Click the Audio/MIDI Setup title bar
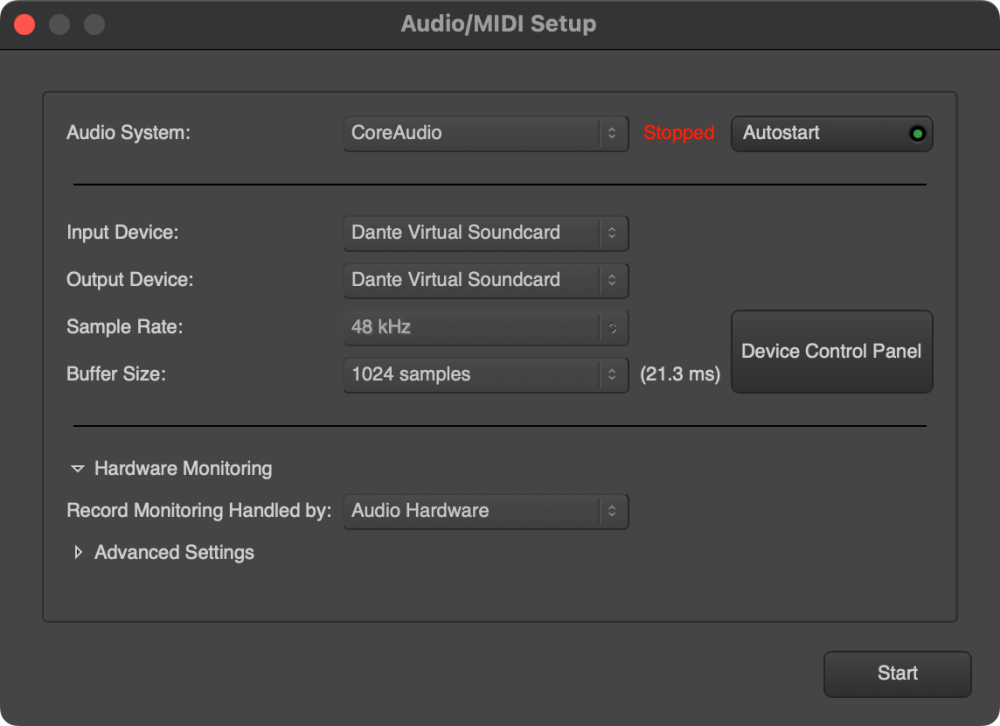This screenshot has height=726, width=1000. [498, 24]
